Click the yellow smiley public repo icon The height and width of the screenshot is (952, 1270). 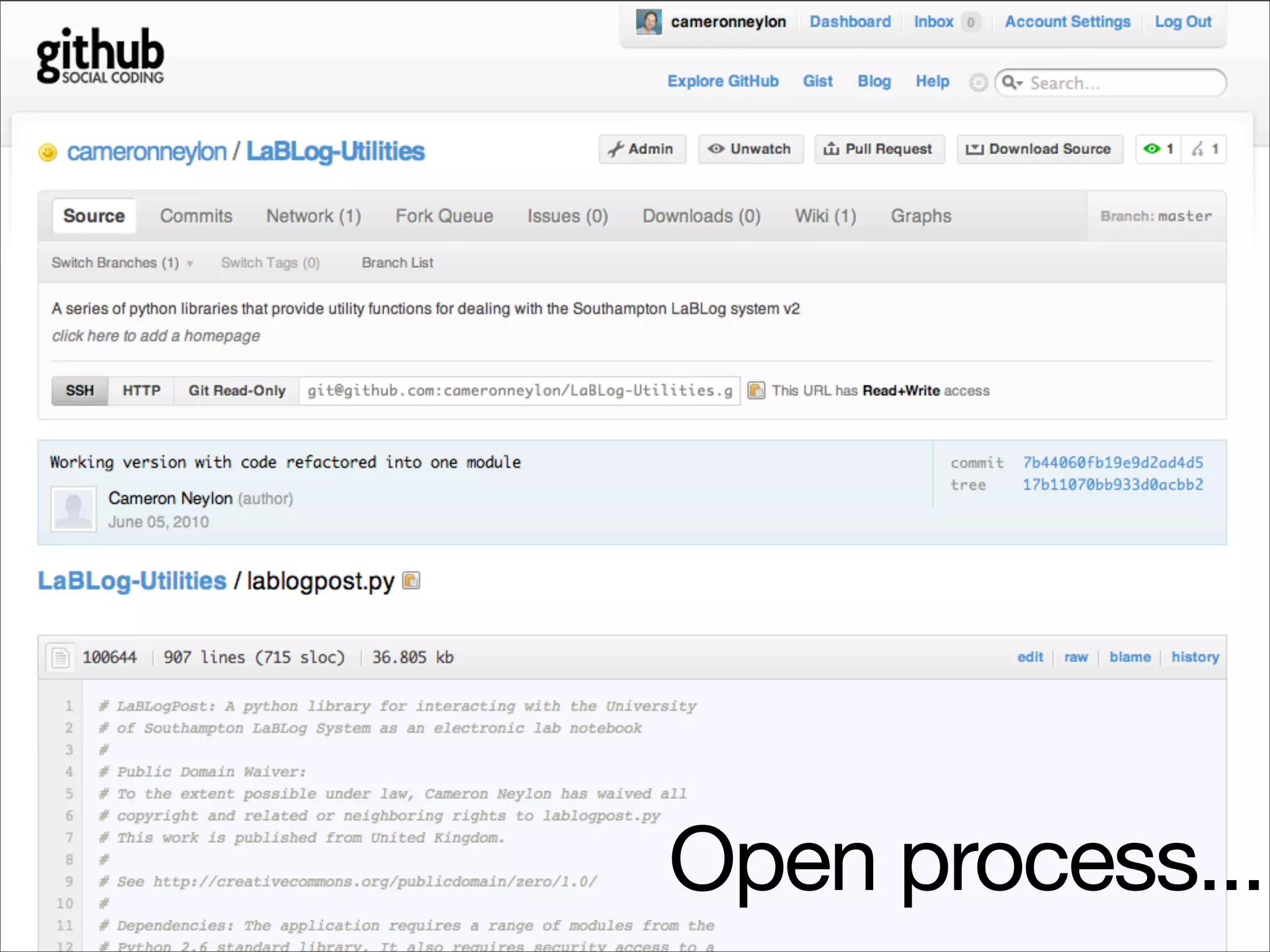[x=48, y=152]
